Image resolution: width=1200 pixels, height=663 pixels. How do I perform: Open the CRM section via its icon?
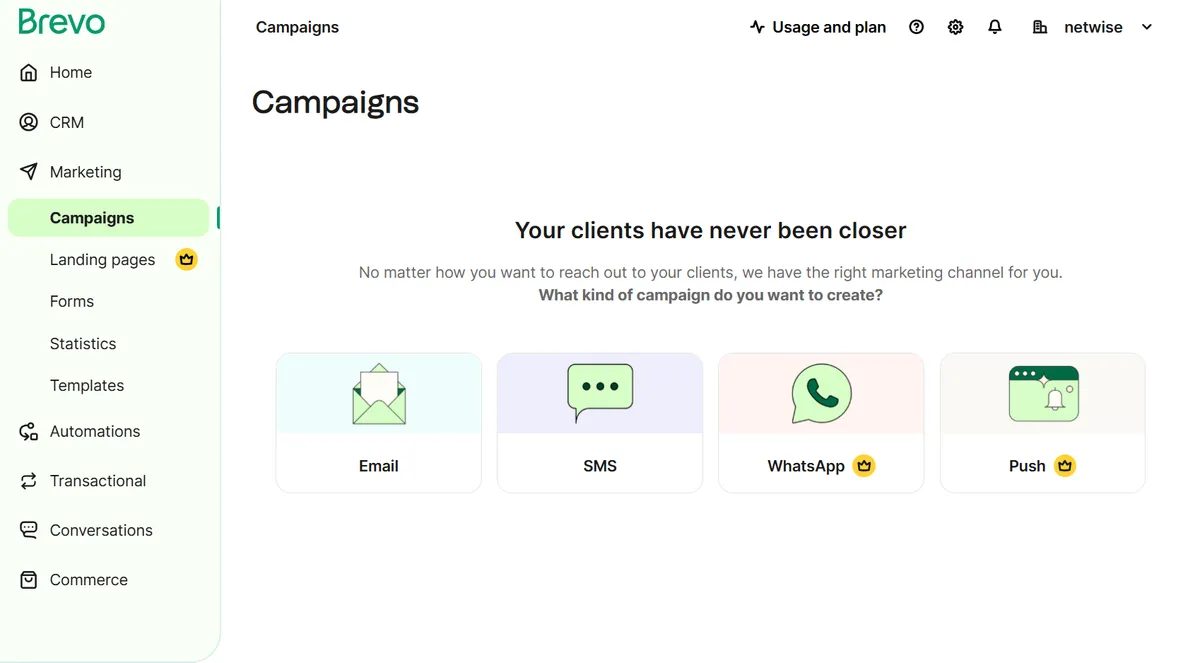(x=28, y=122)
